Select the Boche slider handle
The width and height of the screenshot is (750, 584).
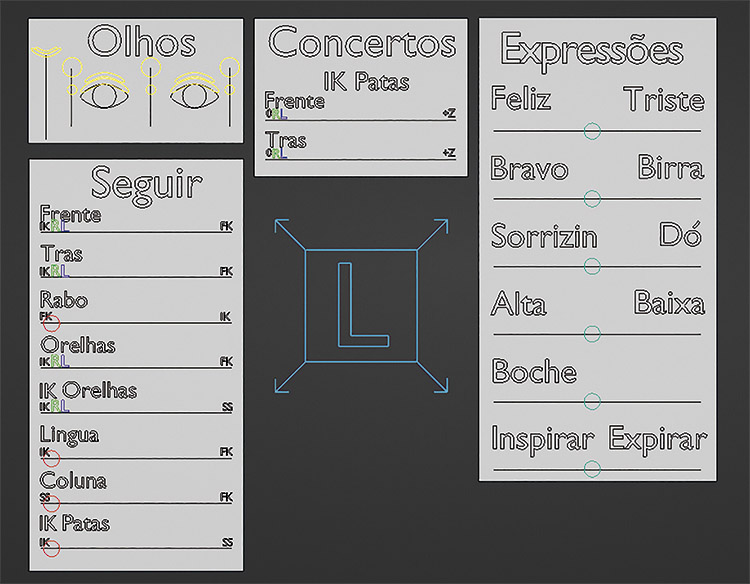point(592,402)
